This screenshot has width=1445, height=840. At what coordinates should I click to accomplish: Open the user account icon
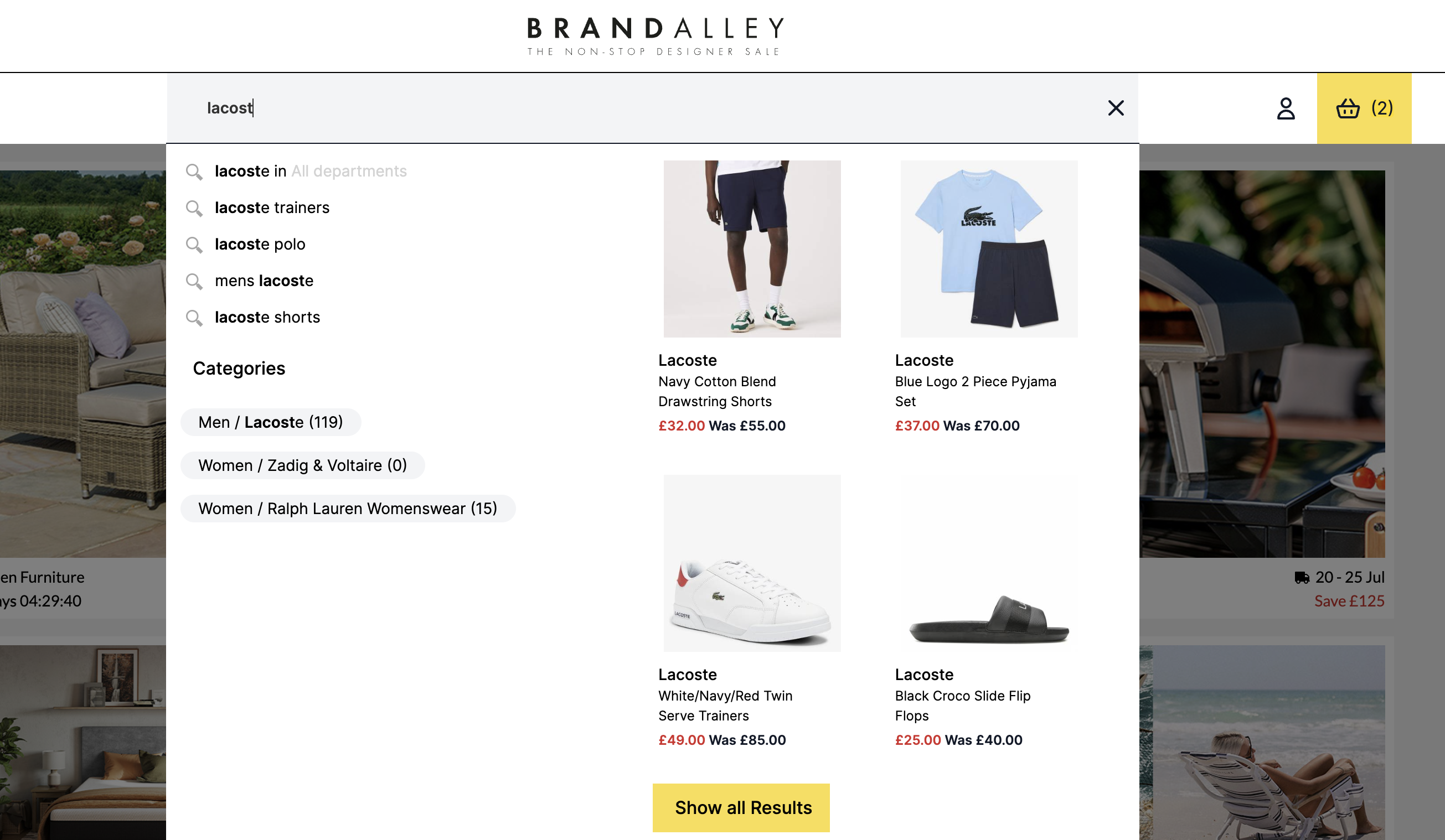(1286, 108)
